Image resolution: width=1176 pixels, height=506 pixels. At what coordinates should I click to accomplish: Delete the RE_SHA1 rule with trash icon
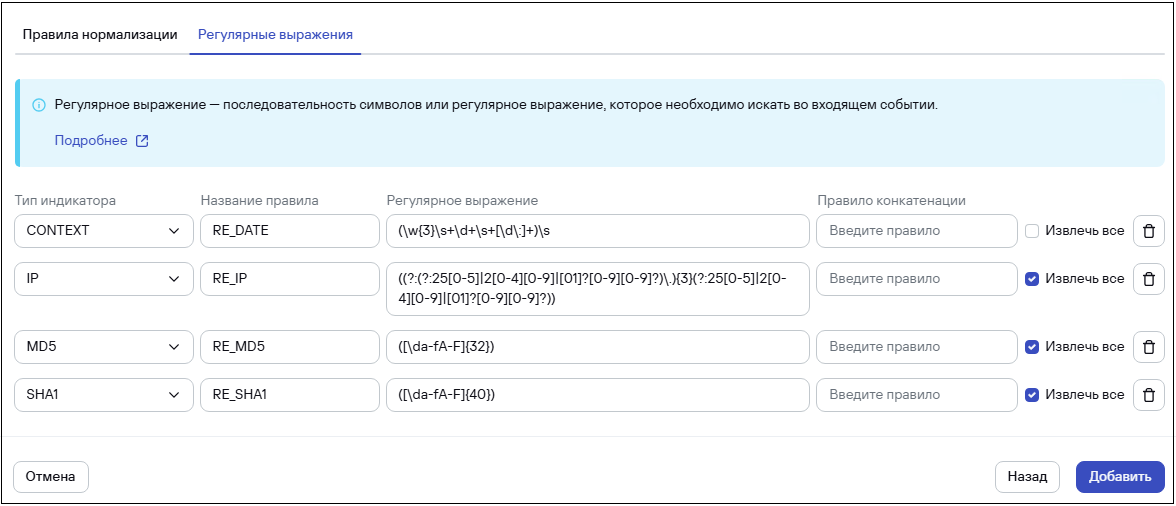coord(1148,394)
